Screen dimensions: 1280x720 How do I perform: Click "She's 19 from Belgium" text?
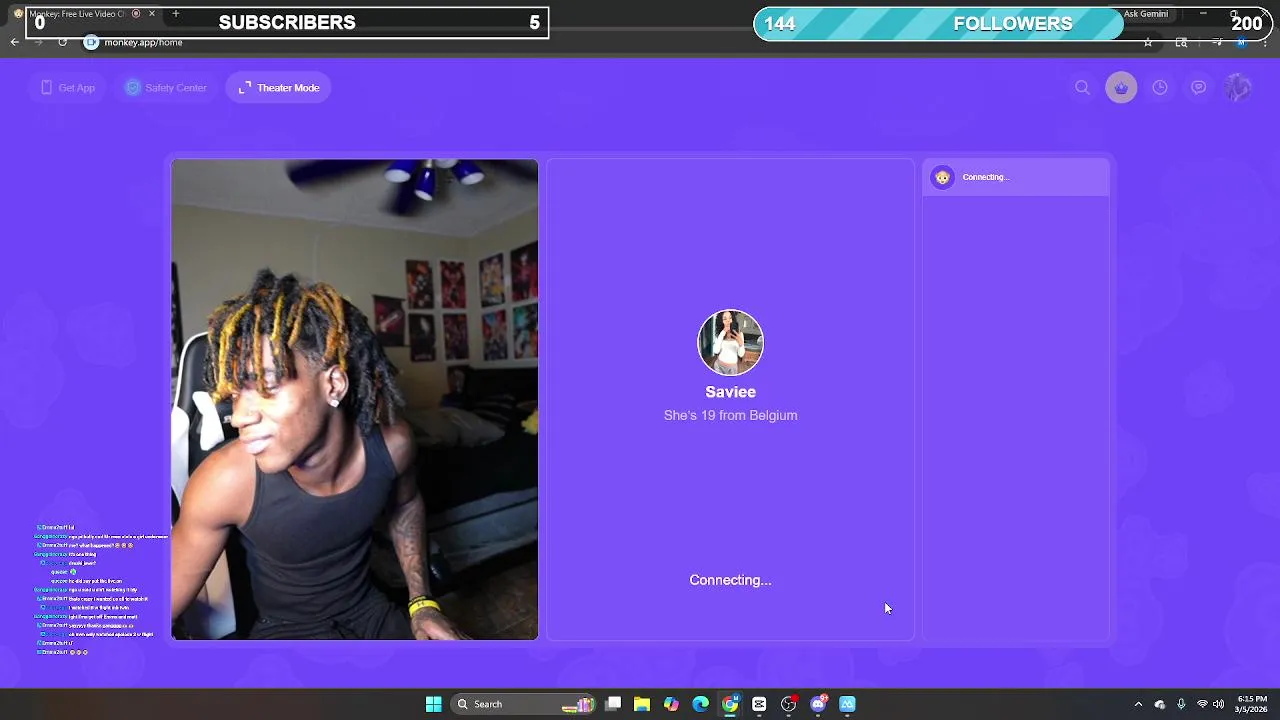(x=730, y=415)
